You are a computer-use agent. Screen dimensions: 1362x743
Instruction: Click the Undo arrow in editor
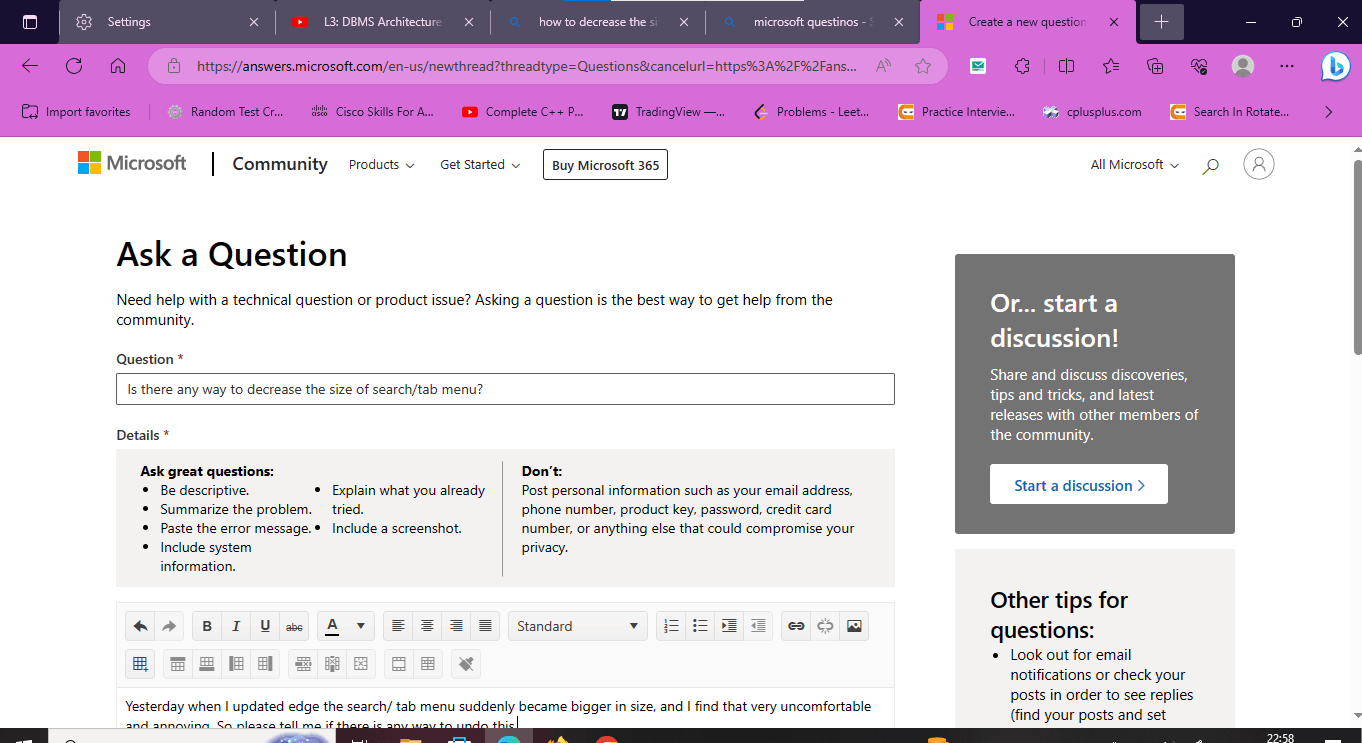[x=140, y=626]
